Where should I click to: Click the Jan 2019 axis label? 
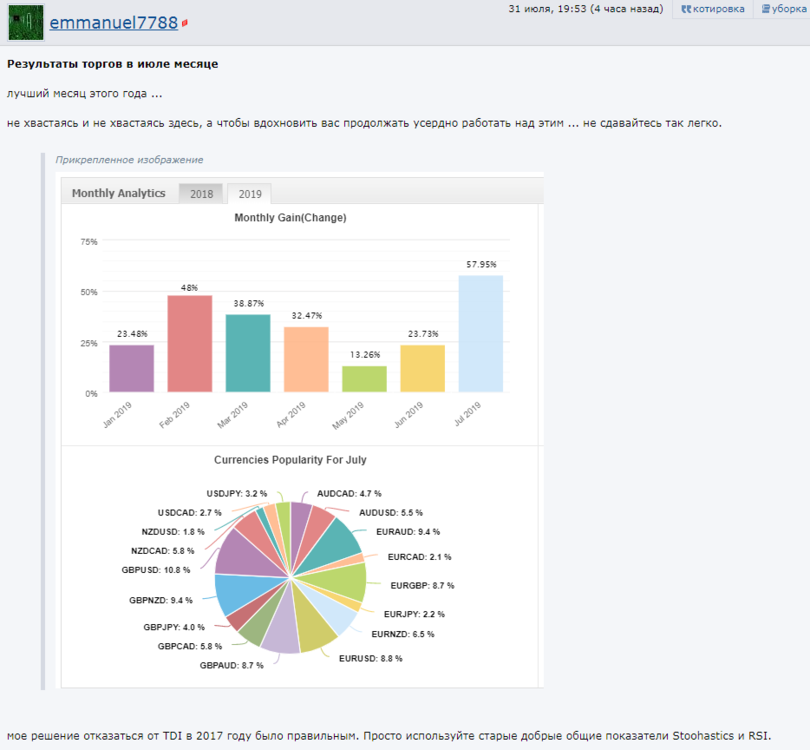[x=118, y=414]
